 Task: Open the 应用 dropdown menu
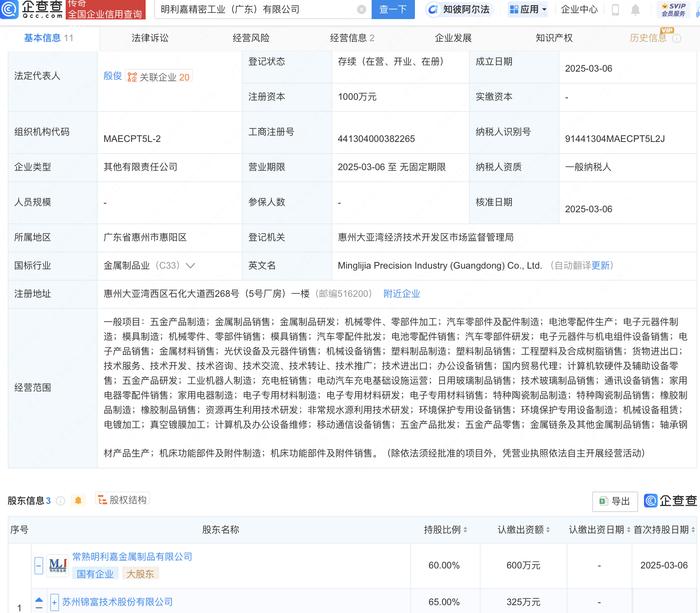pos(528,9)
